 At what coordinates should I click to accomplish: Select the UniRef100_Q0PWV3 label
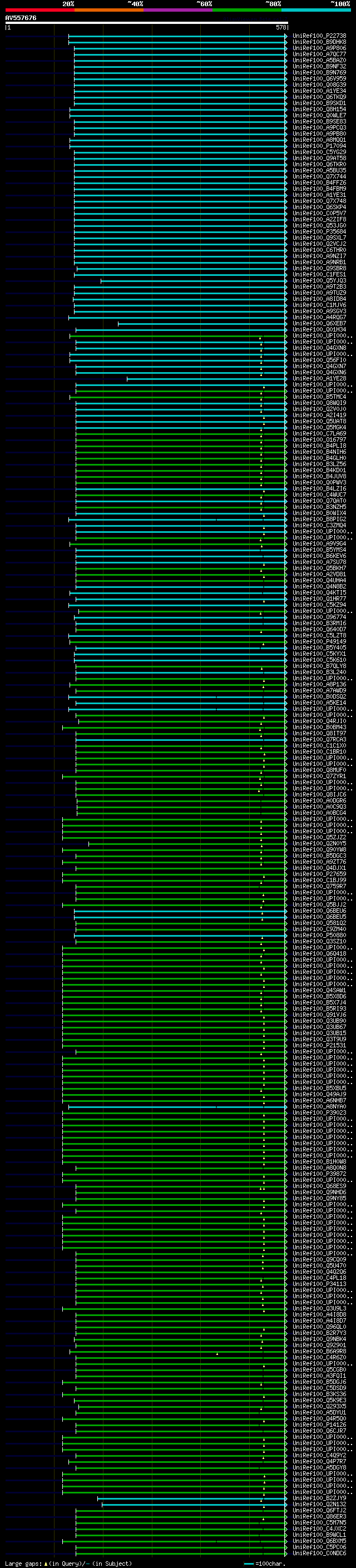[319, 483]
